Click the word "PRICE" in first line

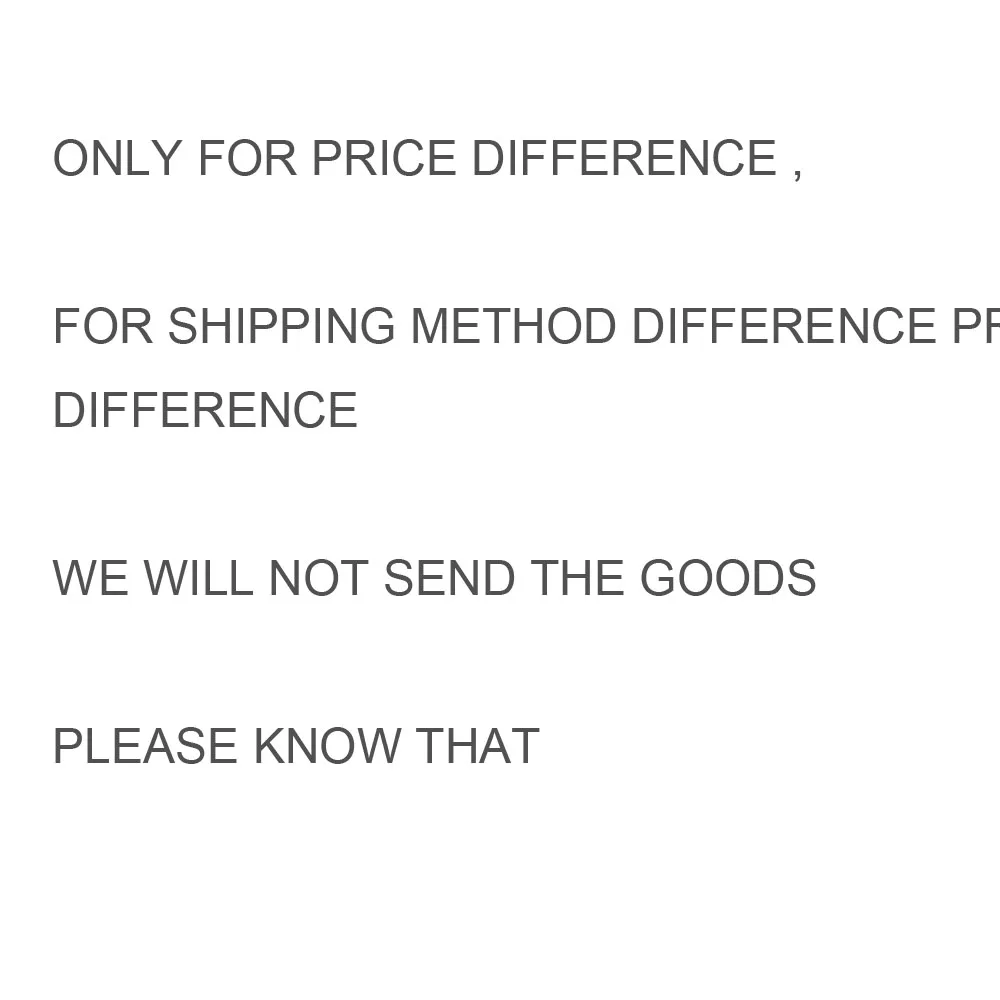(384, 159)
